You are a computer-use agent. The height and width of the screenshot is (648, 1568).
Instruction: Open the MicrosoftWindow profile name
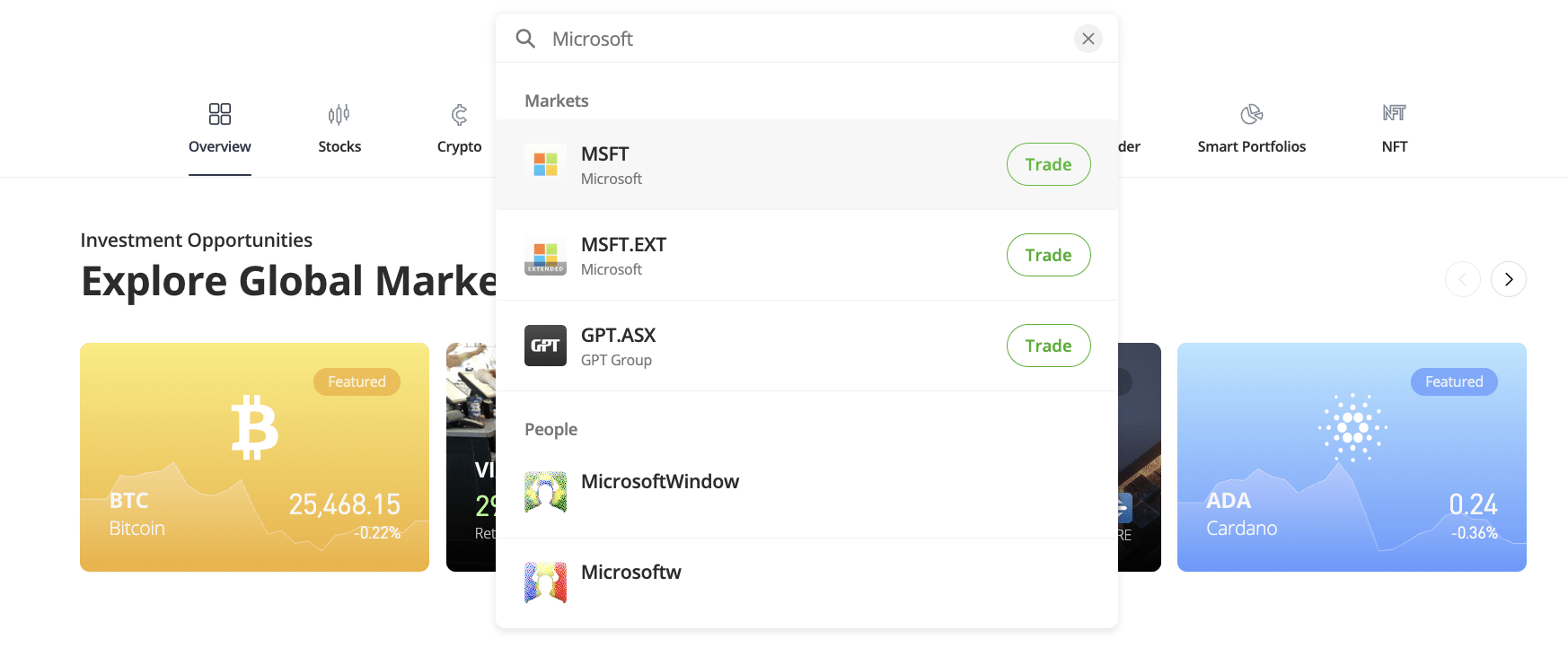coord(660,482)
